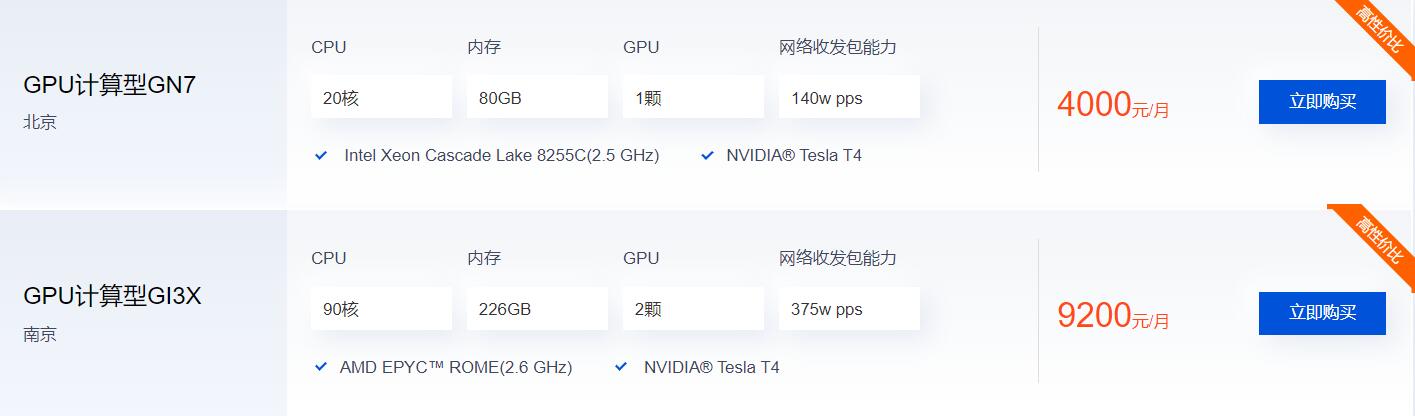Select the GPU计算型GI3X title
This screenshot has width=1415, height=416.
112,297
